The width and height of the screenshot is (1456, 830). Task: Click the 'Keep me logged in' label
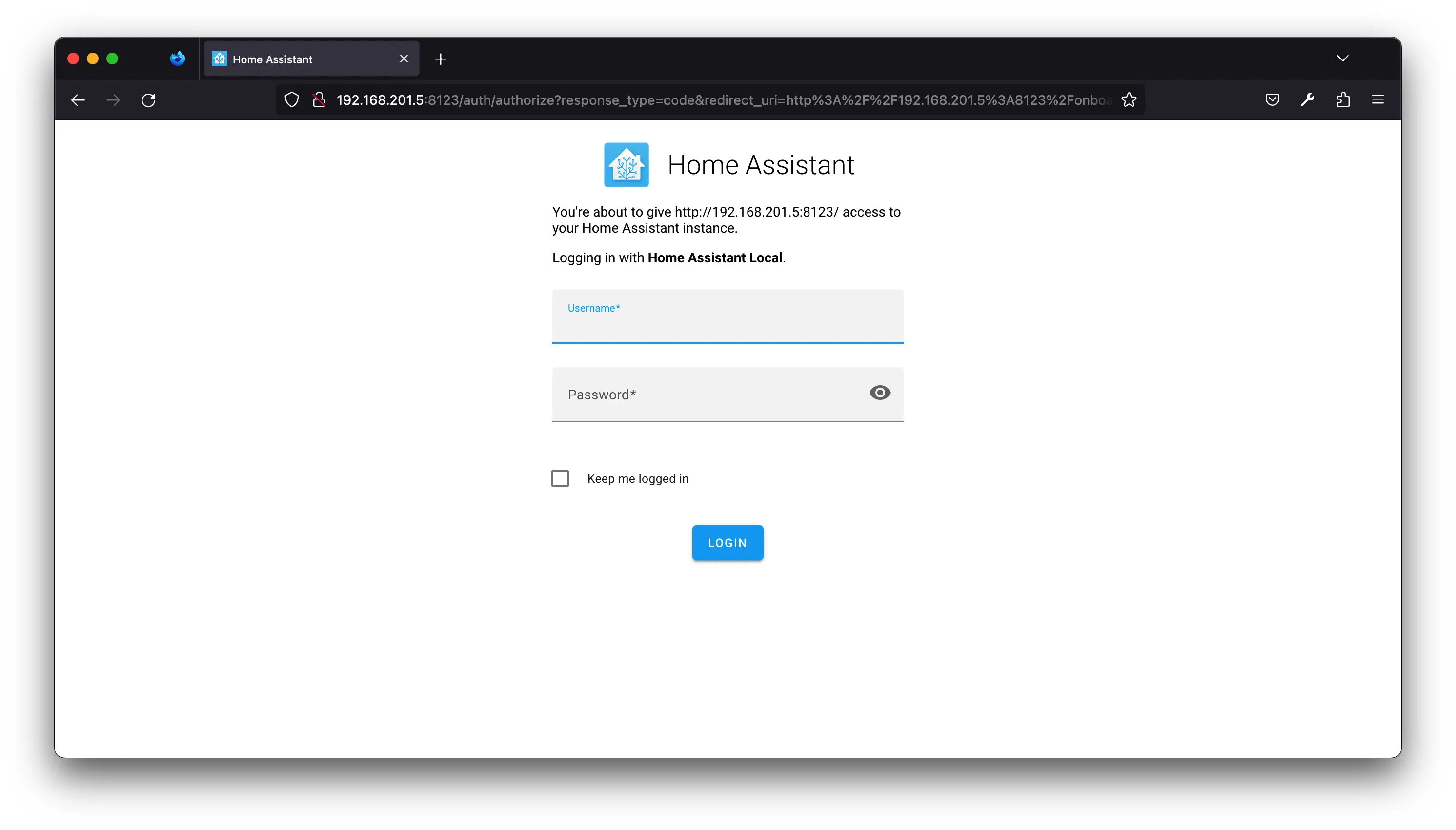[x=638, y=479]
